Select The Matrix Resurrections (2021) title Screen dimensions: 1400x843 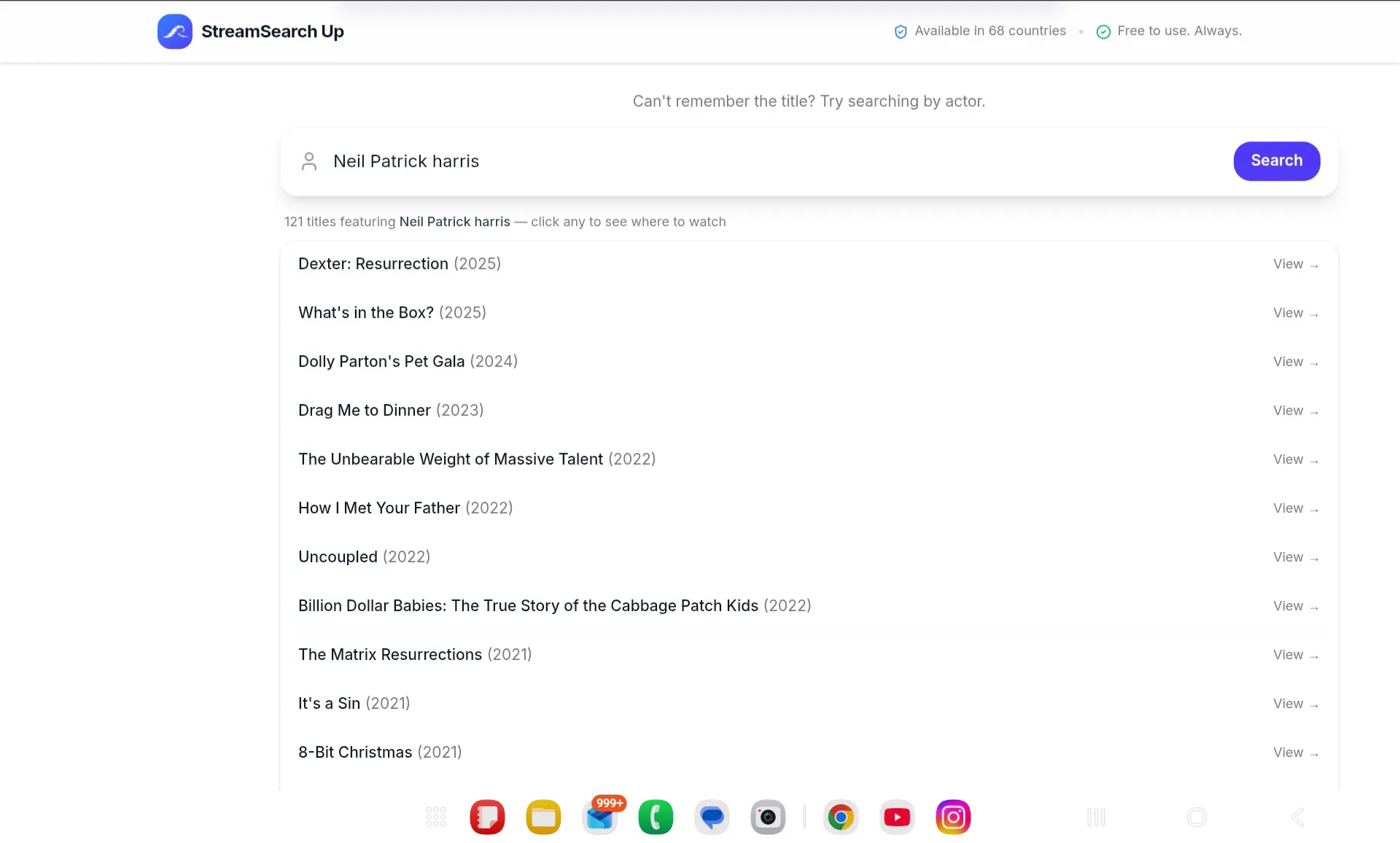coord(415,655)
